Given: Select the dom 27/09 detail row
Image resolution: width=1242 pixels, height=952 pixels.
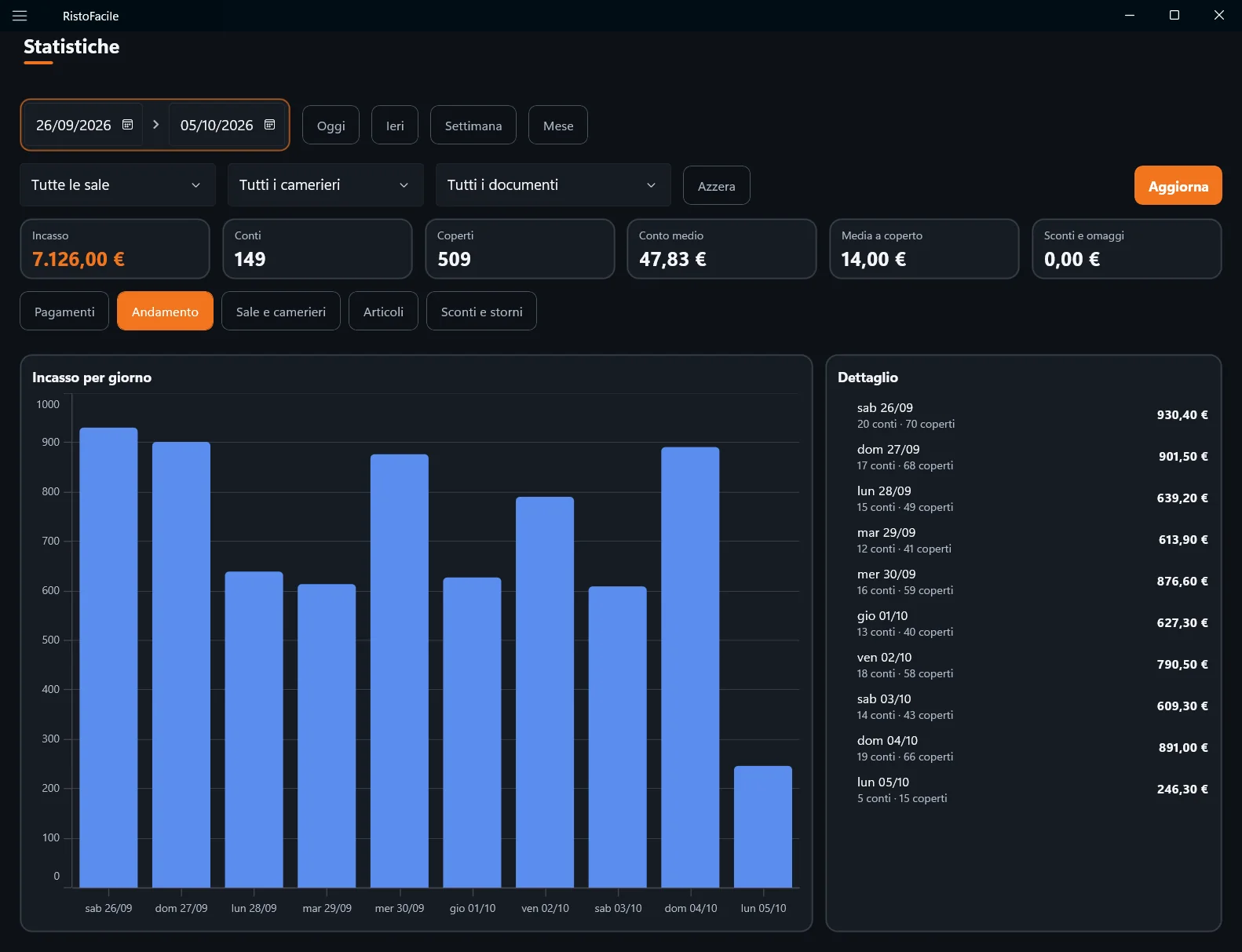Looking at the screenshot, I should (1024, 457).
